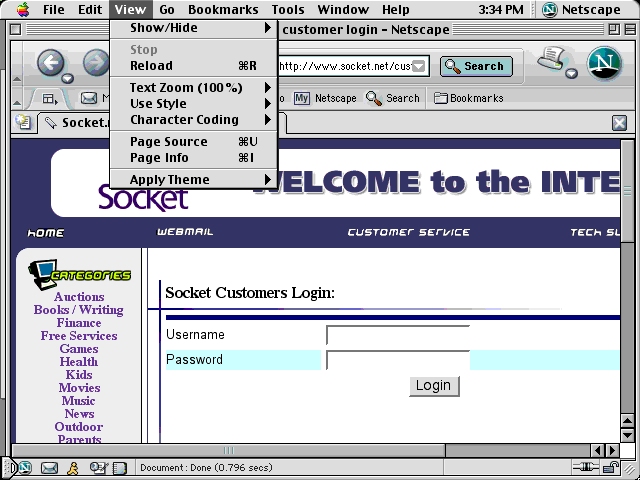Expand the Use Style submenu
The width and height of the screenshot is (640, 480).
pos(194,104)
